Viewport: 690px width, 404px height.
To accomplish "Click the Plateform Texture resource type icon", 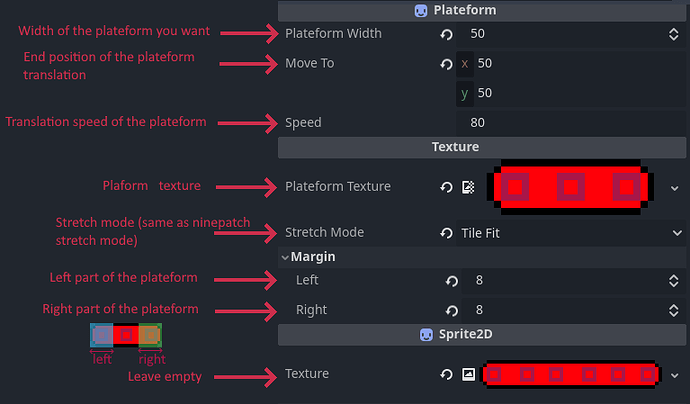I will tap(468, 187).
